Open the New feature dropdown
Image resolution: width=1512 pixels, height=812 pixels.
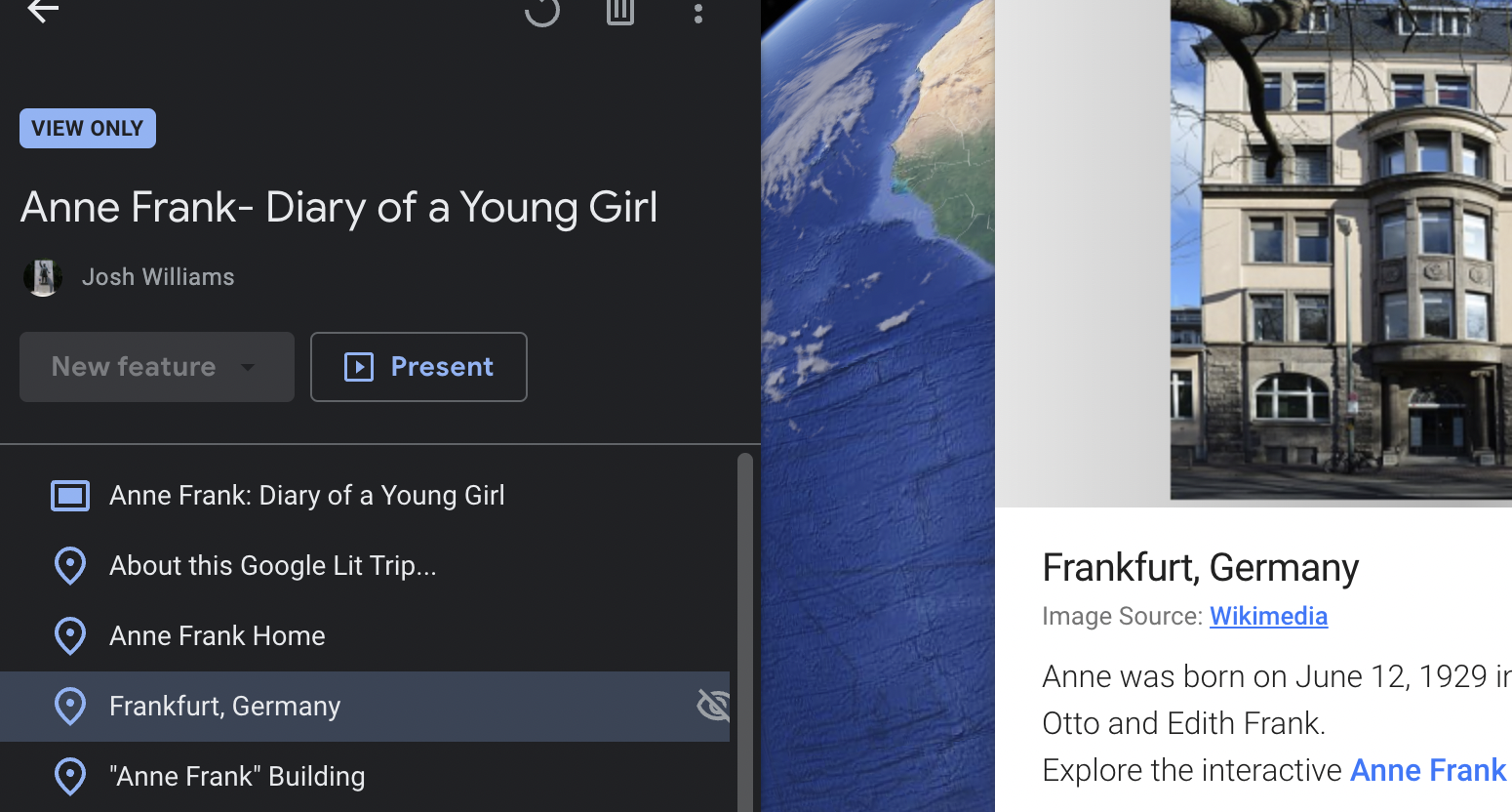(156, 367)
